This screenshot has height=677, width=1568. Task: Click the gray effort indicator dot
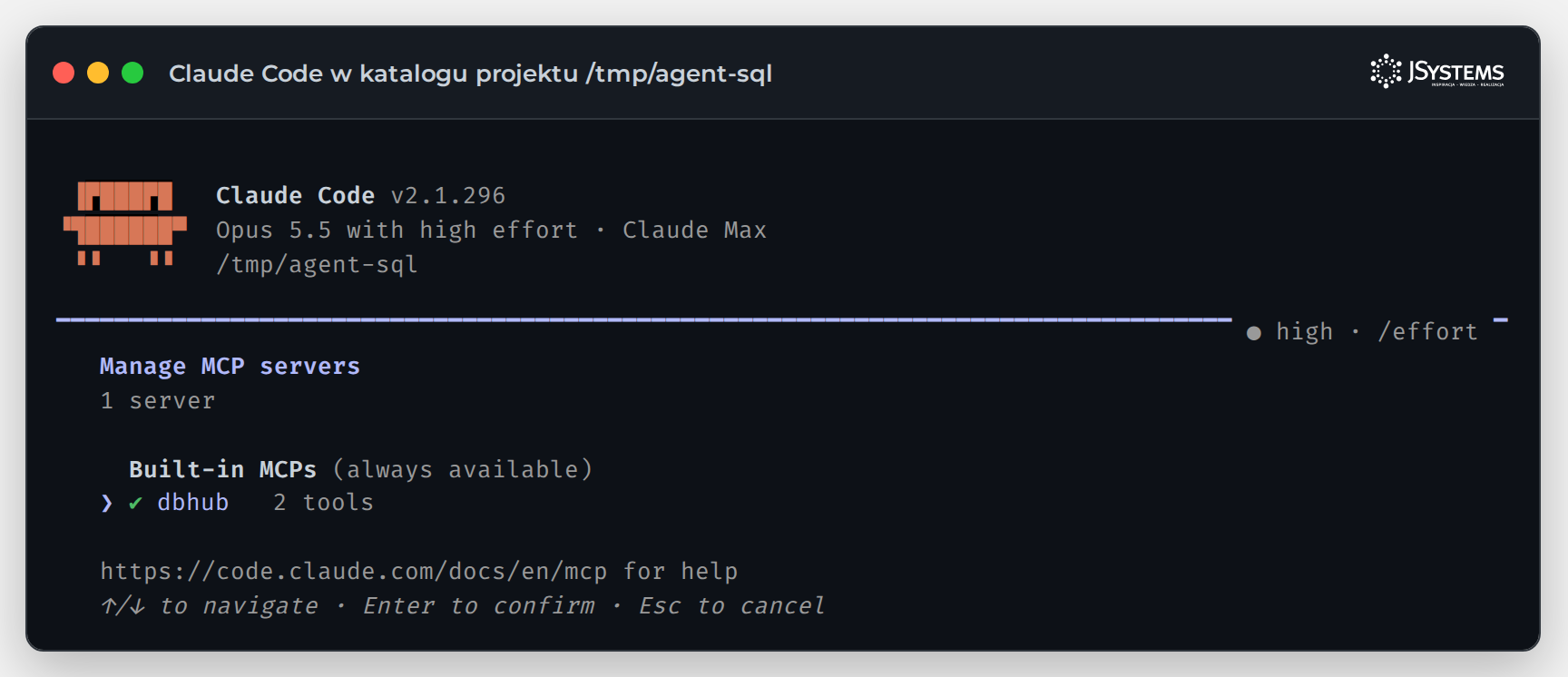(1254, 333)
